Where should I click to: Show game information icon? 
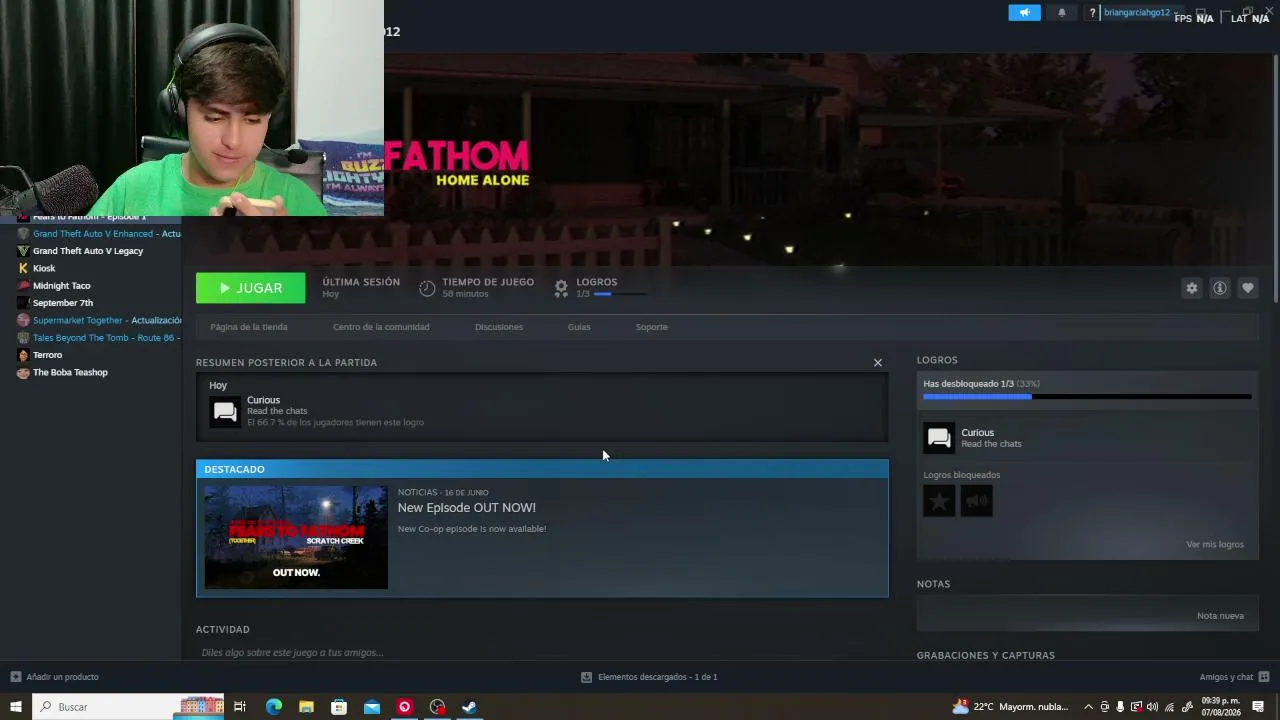(x=1220, y=288)
